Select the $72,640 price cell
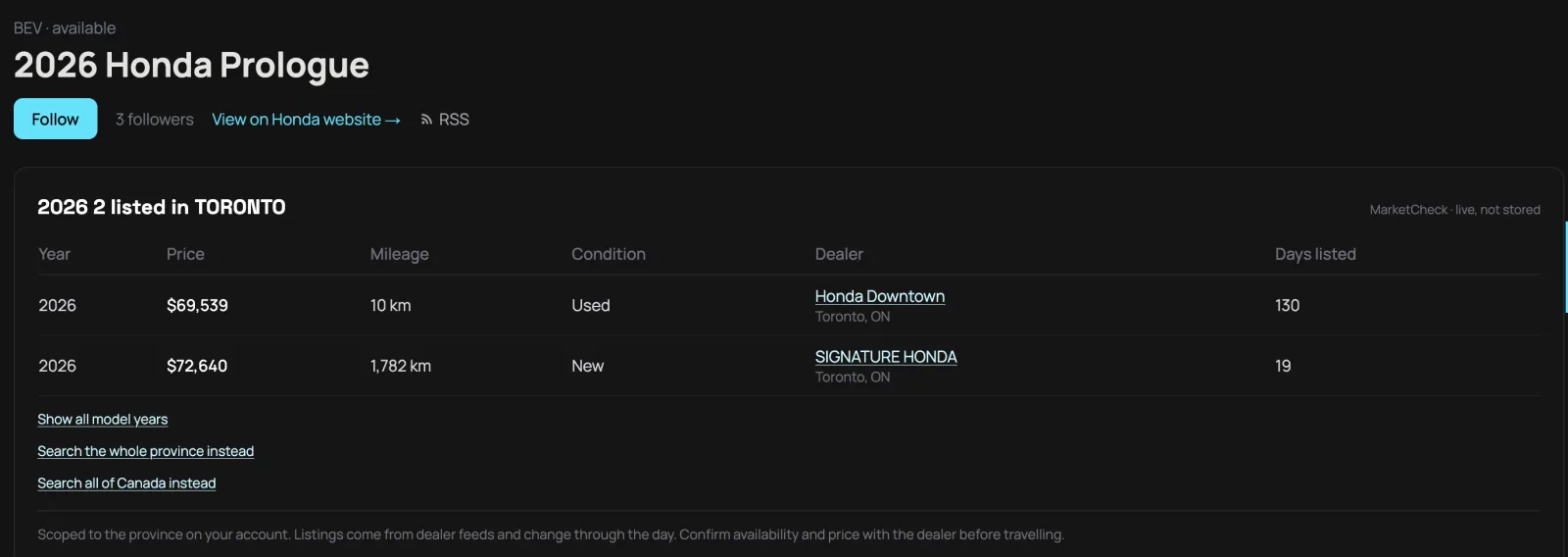 (x=197, y=366)
